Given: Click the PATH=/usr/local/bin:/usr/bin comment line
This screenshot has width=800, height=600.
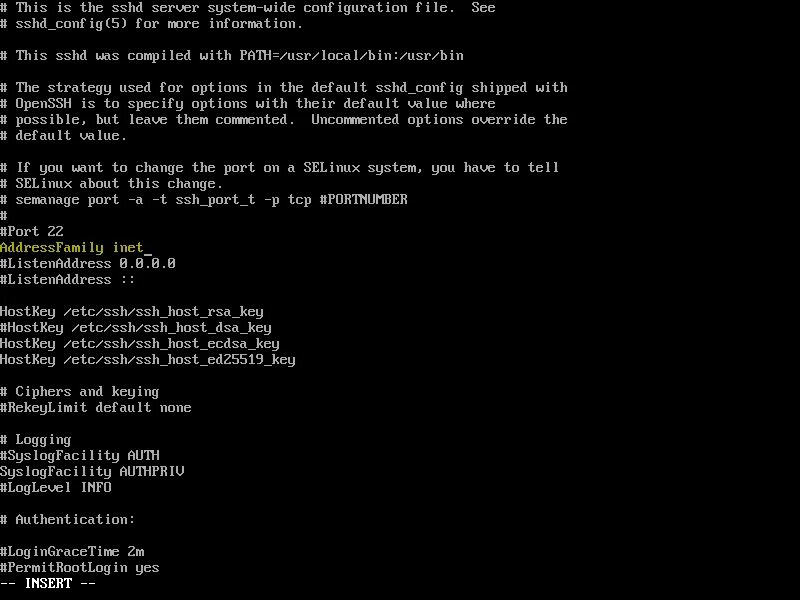Looking at the screenshot, I should [x=232, y=55].
